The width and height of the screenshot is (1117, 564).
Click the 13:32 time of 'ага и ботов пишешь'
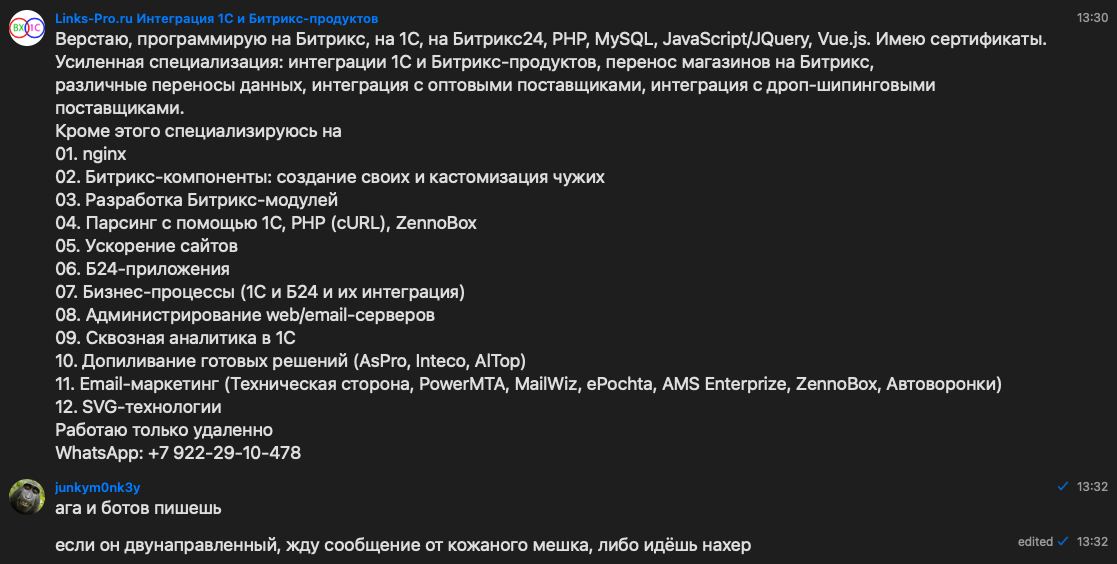coord(1092,487)
